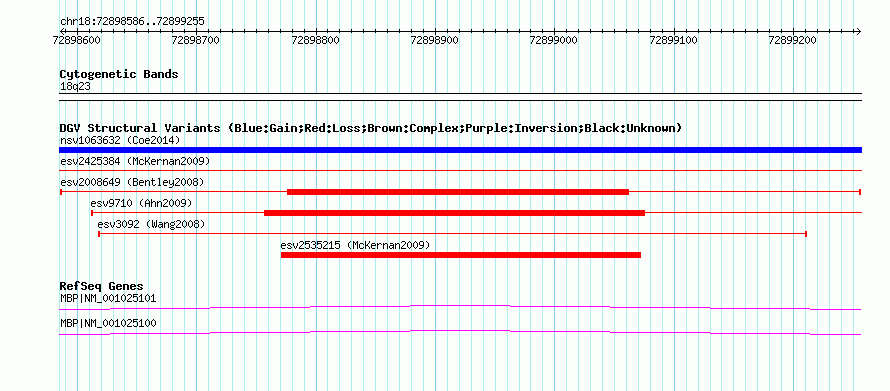
Task: Select the esv9710 (Ahn2009) label
Action: pos(141,203)
